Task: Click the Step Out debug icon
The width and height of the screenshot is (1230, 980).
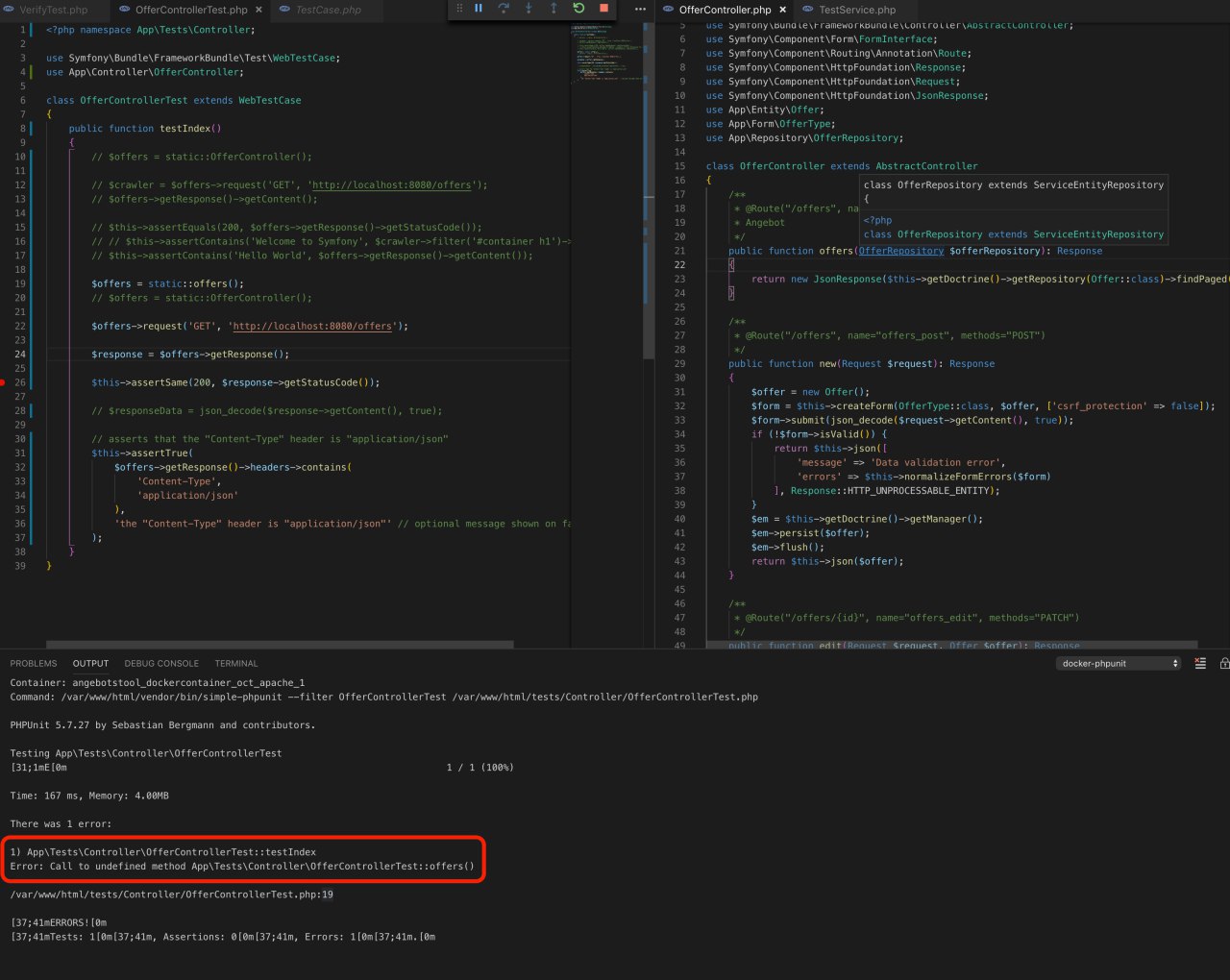Action: click(553, 9)
